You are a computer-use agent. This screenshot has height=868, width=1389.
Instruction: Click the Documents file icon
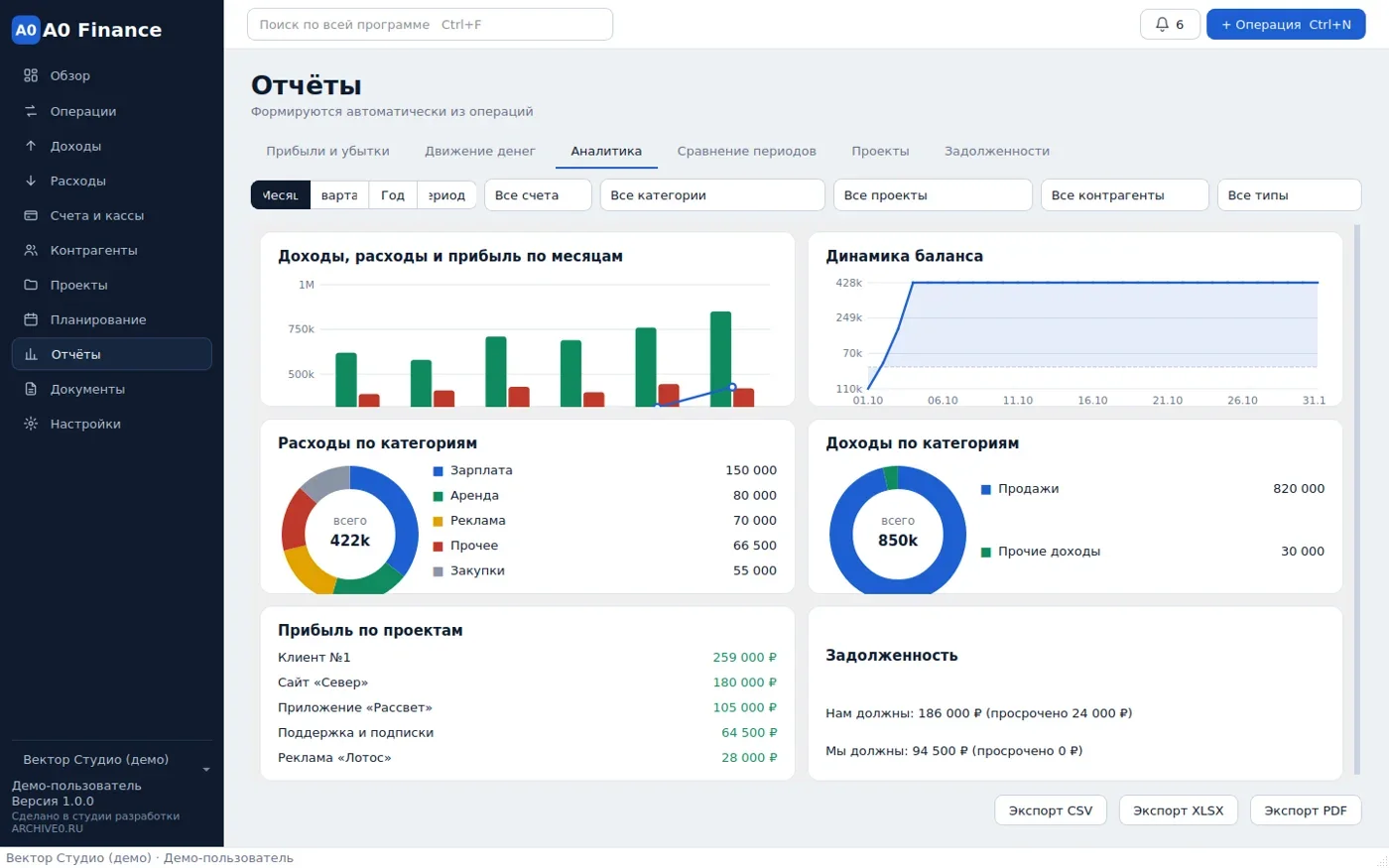point(31,389)
